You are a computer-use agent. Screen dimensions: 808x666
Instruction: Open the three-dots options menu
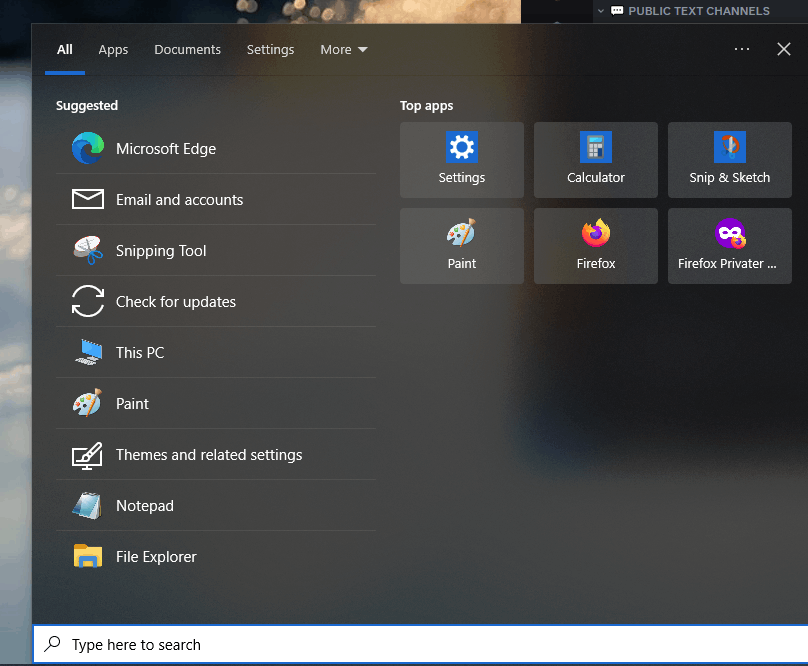(742, 49)
